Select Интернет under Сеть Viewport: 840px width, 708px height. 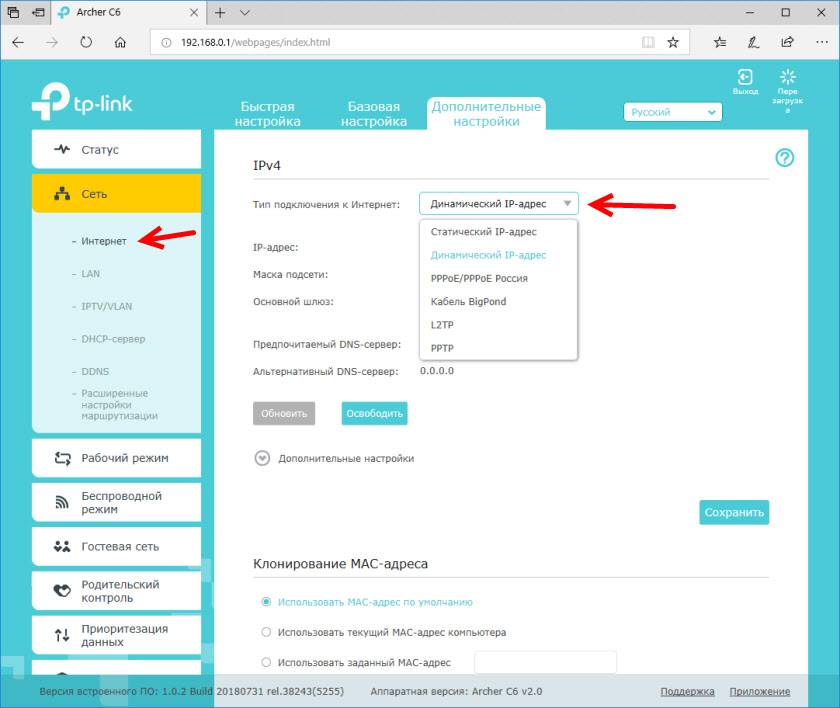click(104, 242)
